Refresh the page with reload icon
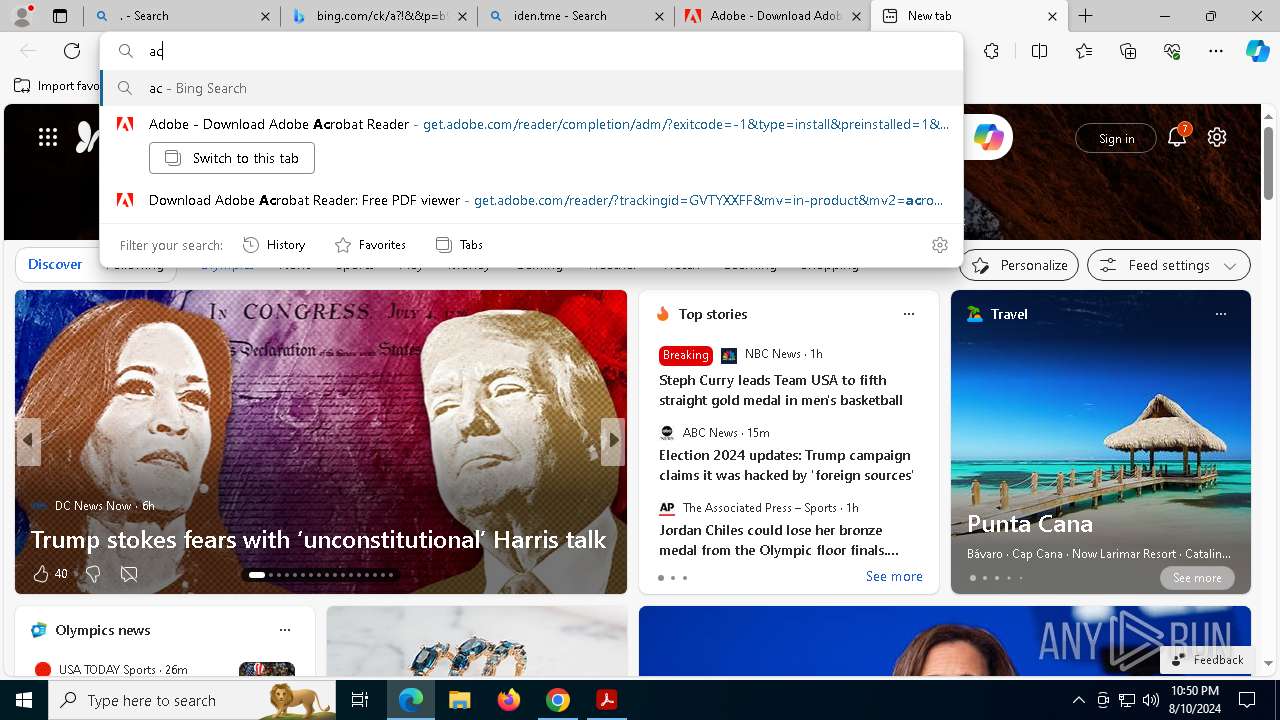 72,51
